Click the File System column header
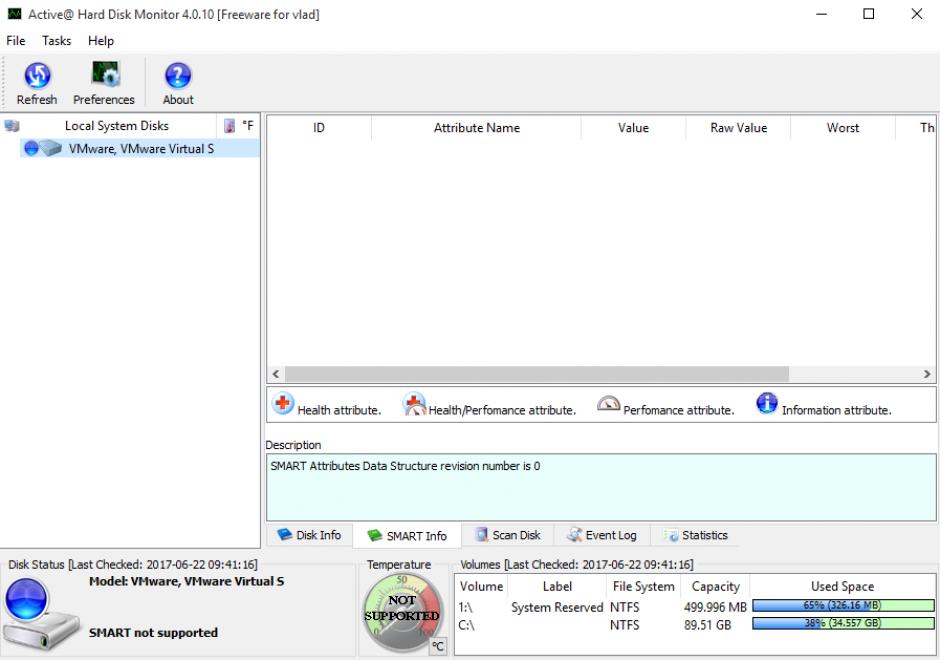This screenshot has height=660, width=940. click(x=643, y=586)
